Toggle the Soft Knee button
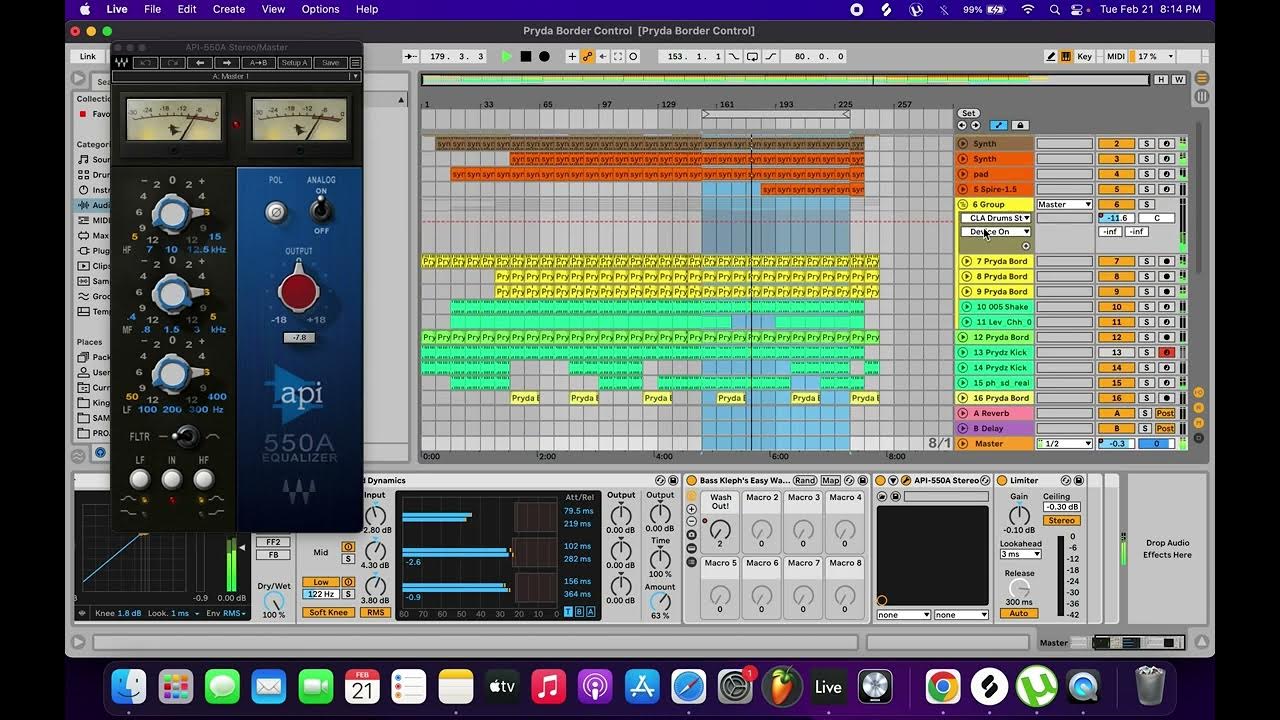Viewport: 1280px width, 720px height. pos(330,613)
